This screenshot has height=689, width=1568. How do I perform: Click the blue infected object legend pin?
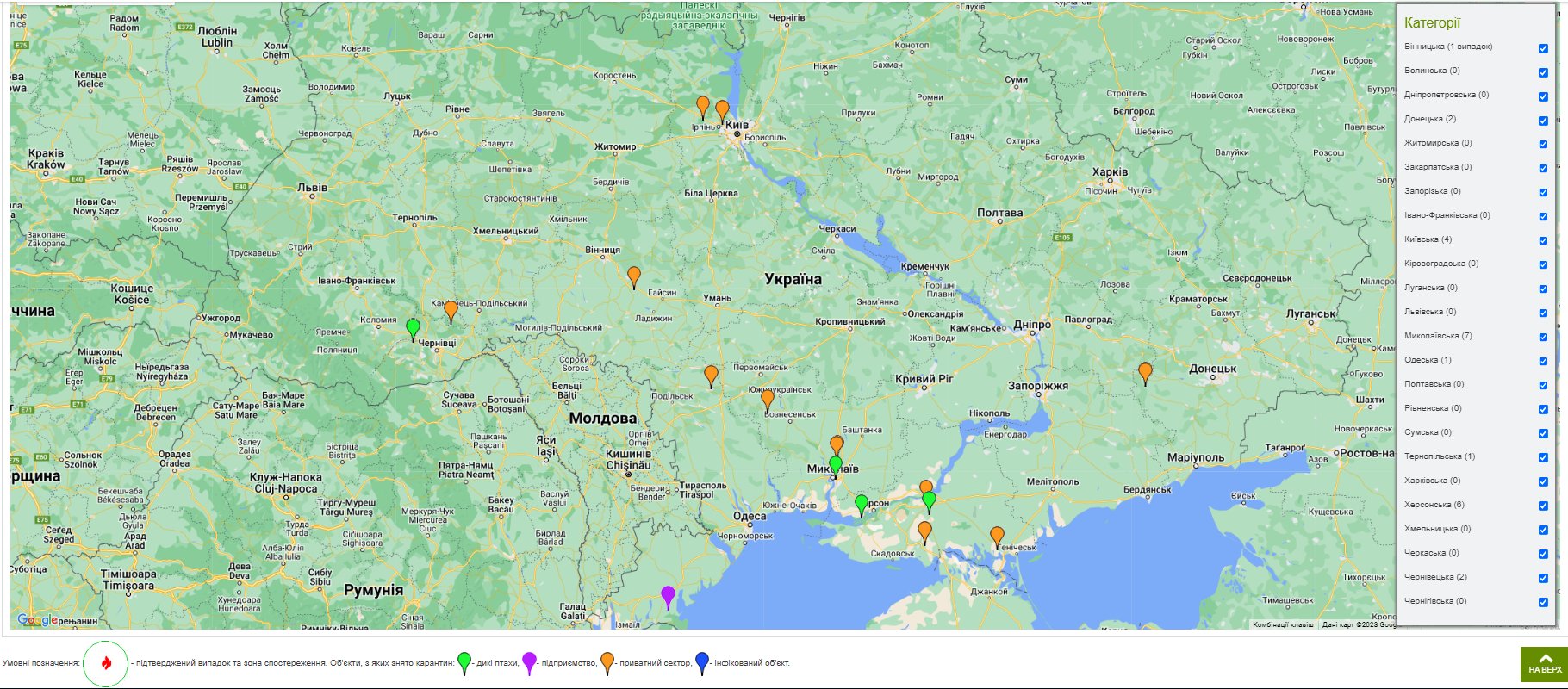[x=702, y=662]
